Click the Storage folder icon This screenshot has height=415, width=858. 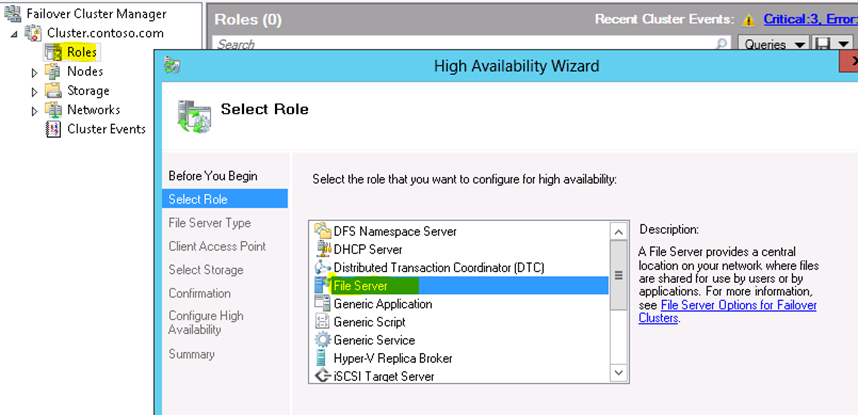click(53, 90)
